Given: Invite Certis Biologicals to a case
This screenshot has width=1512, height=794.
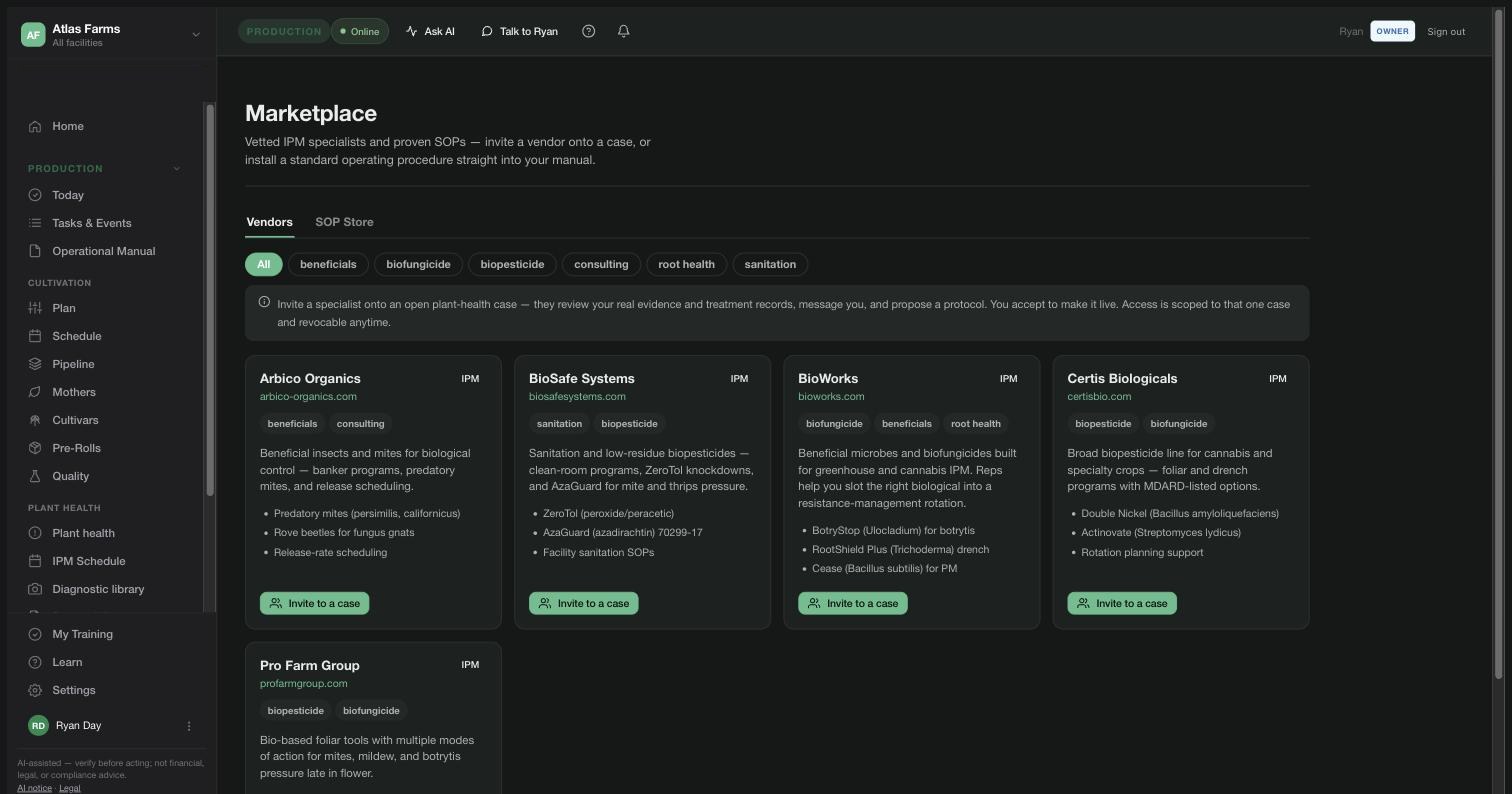Looking at the screenshot, I should pos(1122,603).
